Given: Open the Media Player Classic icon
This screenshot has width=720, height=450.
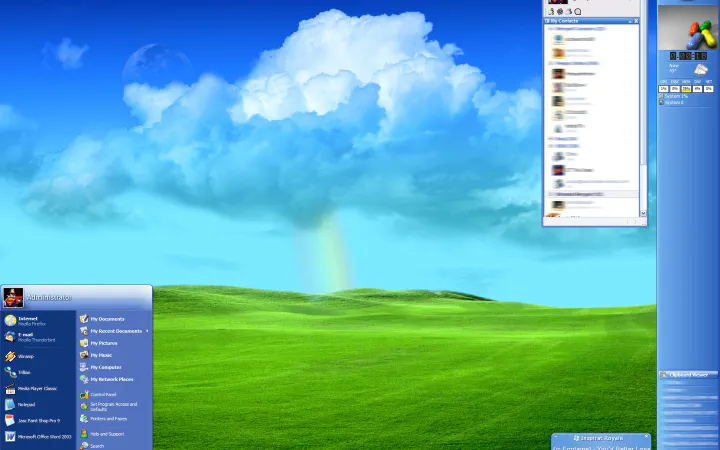Looking at the screenshot, I should pyautogui.click(x=10, y=388).
